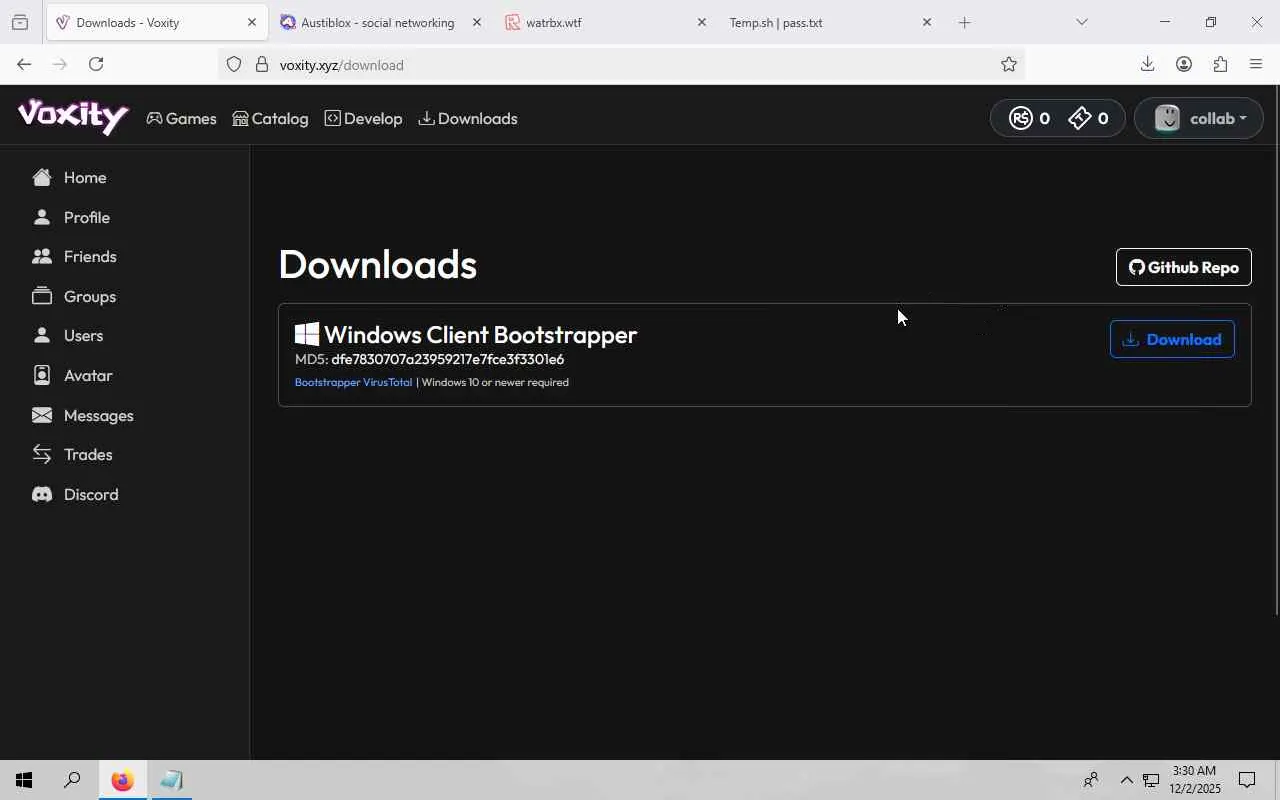Show hidden system tray icons
Viewport: 1280px width, 800px height.
[1126, 780]
